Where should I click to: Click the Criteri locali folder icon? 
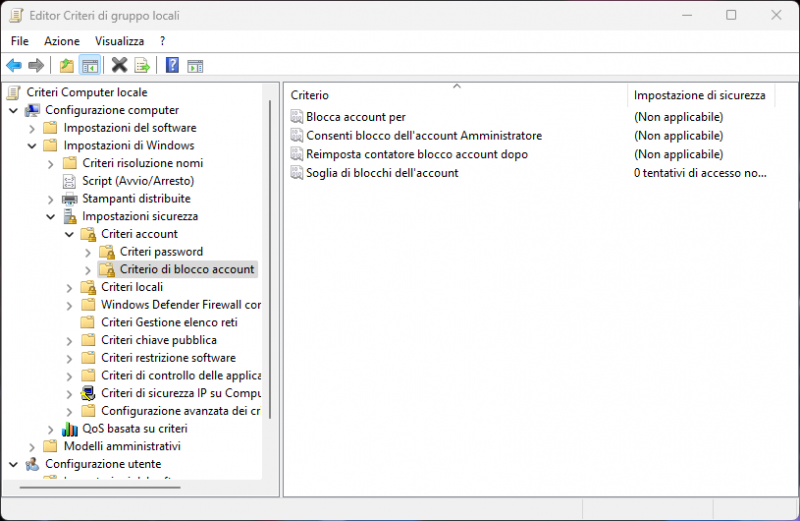[x=88, y=287]
